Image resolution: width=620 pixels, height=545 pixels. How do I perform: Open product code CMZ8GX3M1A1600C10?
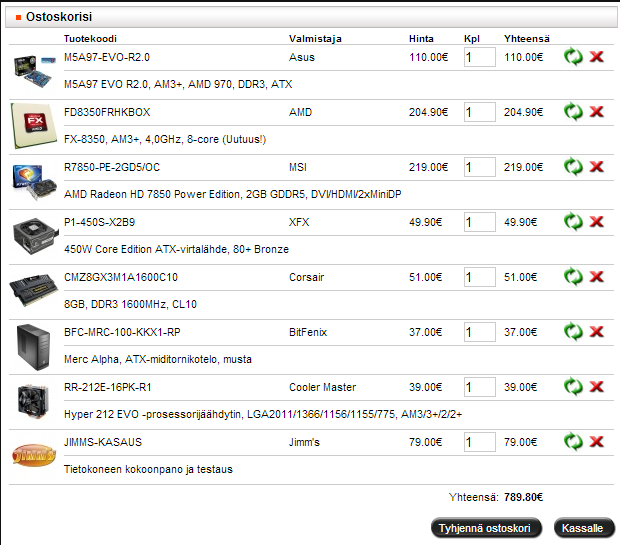pos(121,277)
